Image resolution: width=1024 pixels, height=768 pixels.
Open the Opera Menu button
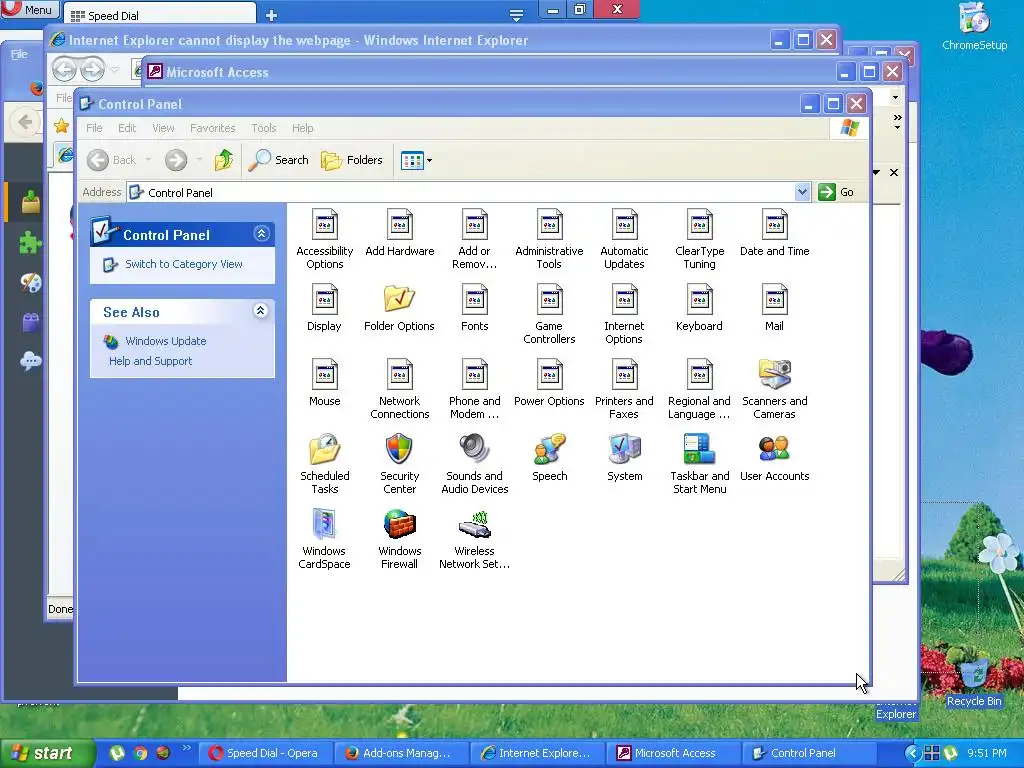pos(30,9)
